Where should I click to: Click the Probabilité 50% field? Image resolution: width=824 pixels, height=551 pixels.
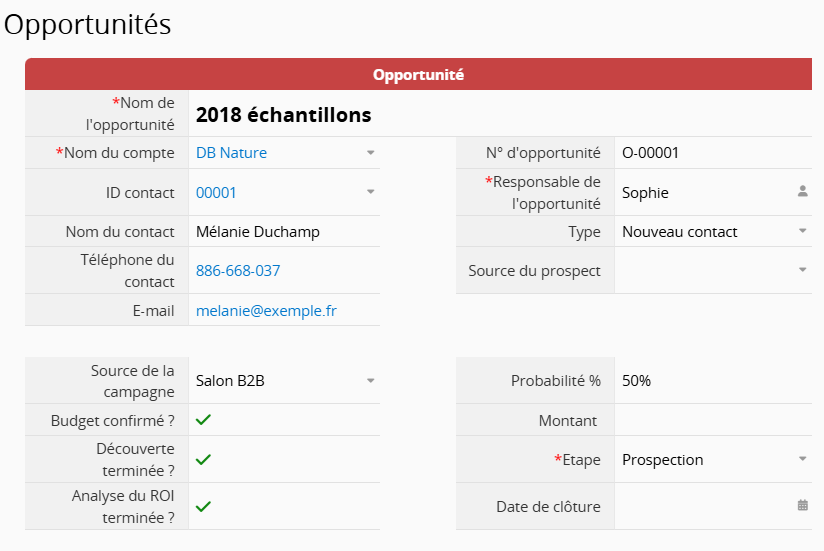(710, 381)
